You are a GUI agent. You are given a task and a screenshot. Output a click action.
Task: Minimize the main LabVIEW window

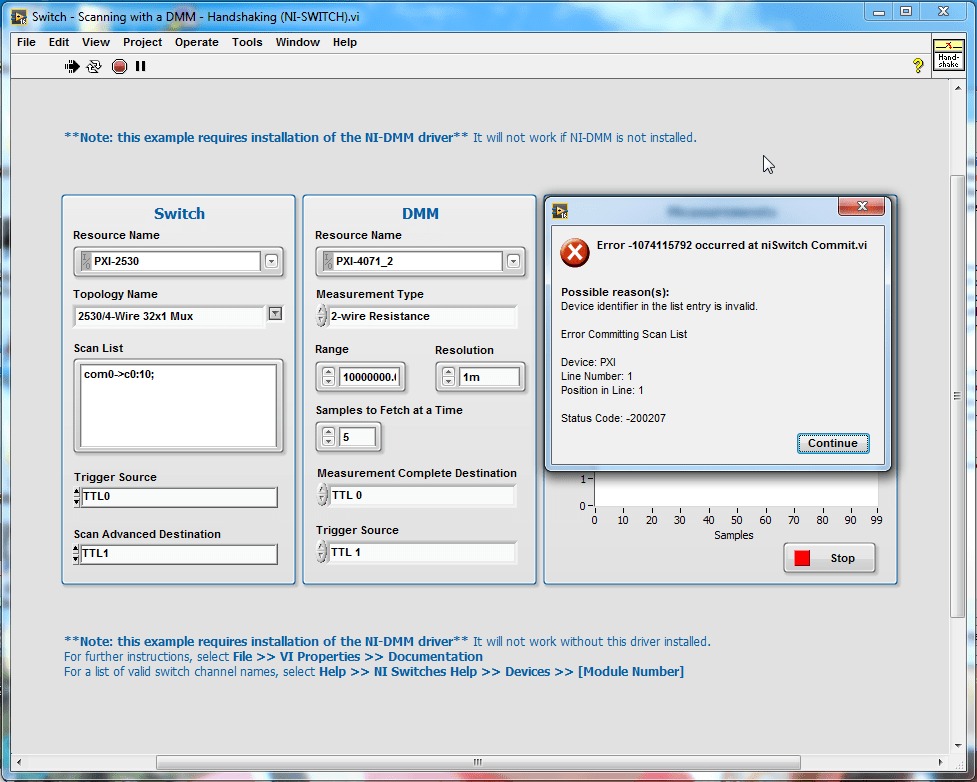point(879,12)
